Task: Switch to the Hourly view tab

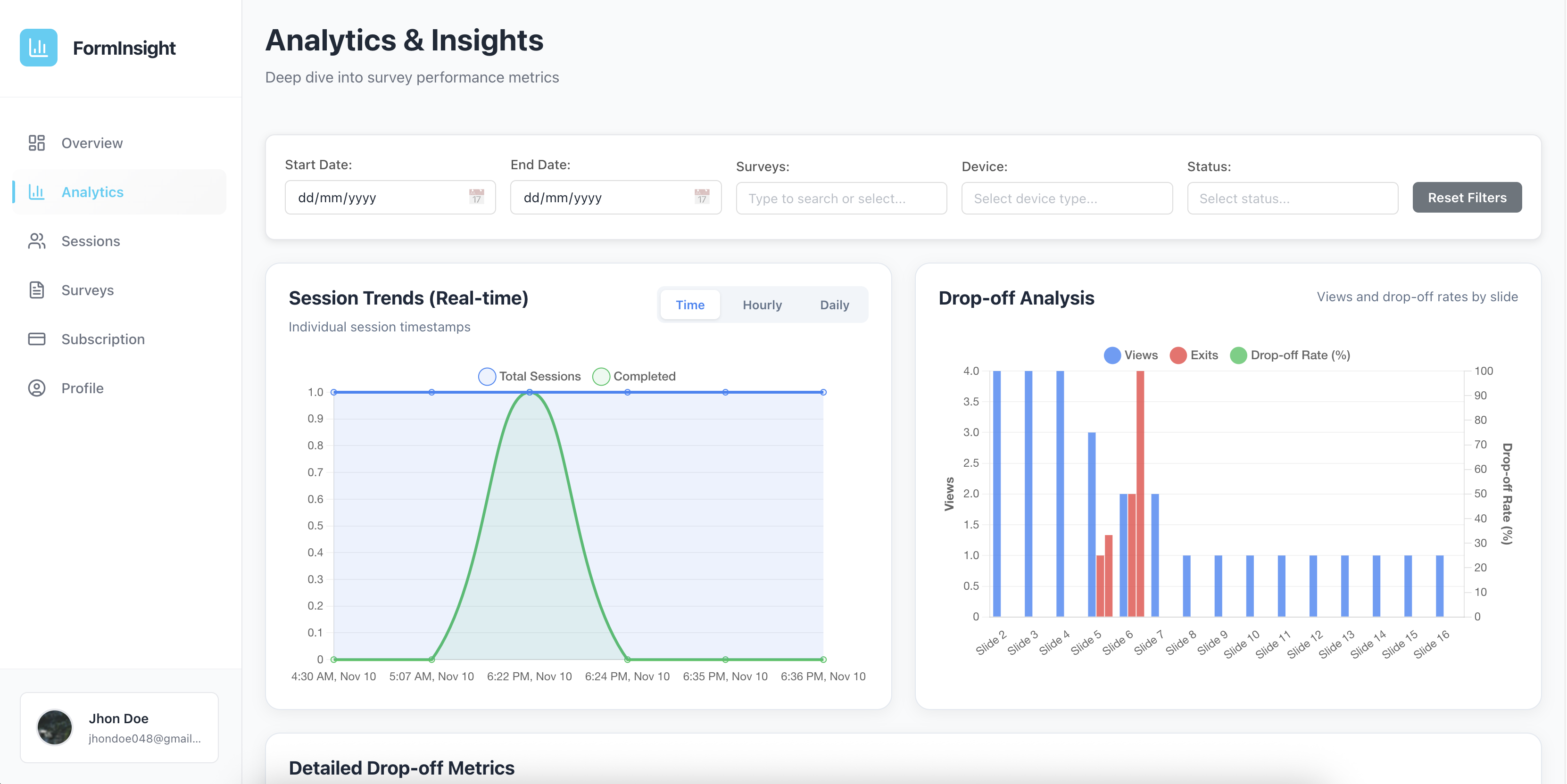Action: 762,305
